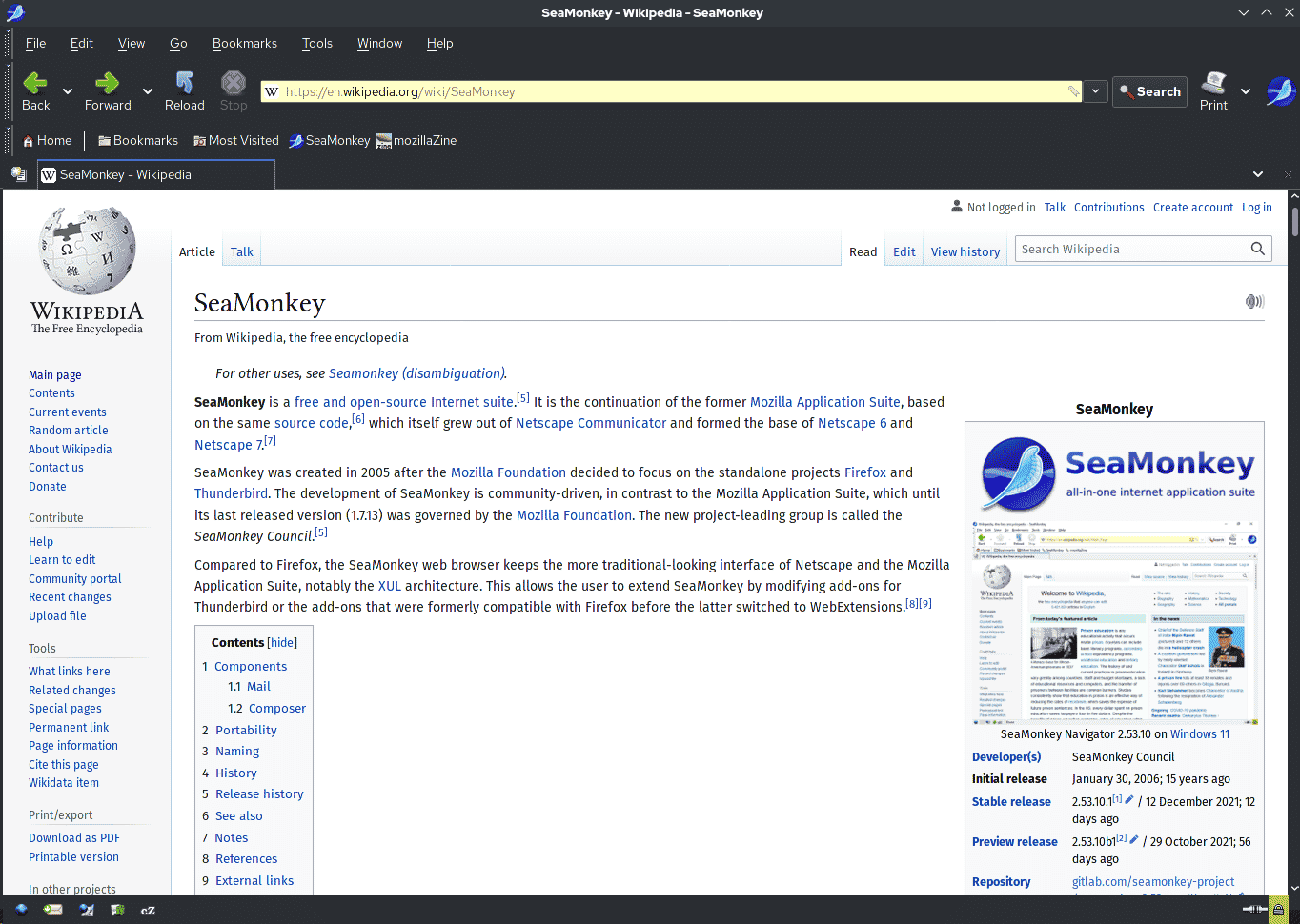Click the new tab icon beside the tab strip
The image size is (1300, 924).
(x=18, y=174)
